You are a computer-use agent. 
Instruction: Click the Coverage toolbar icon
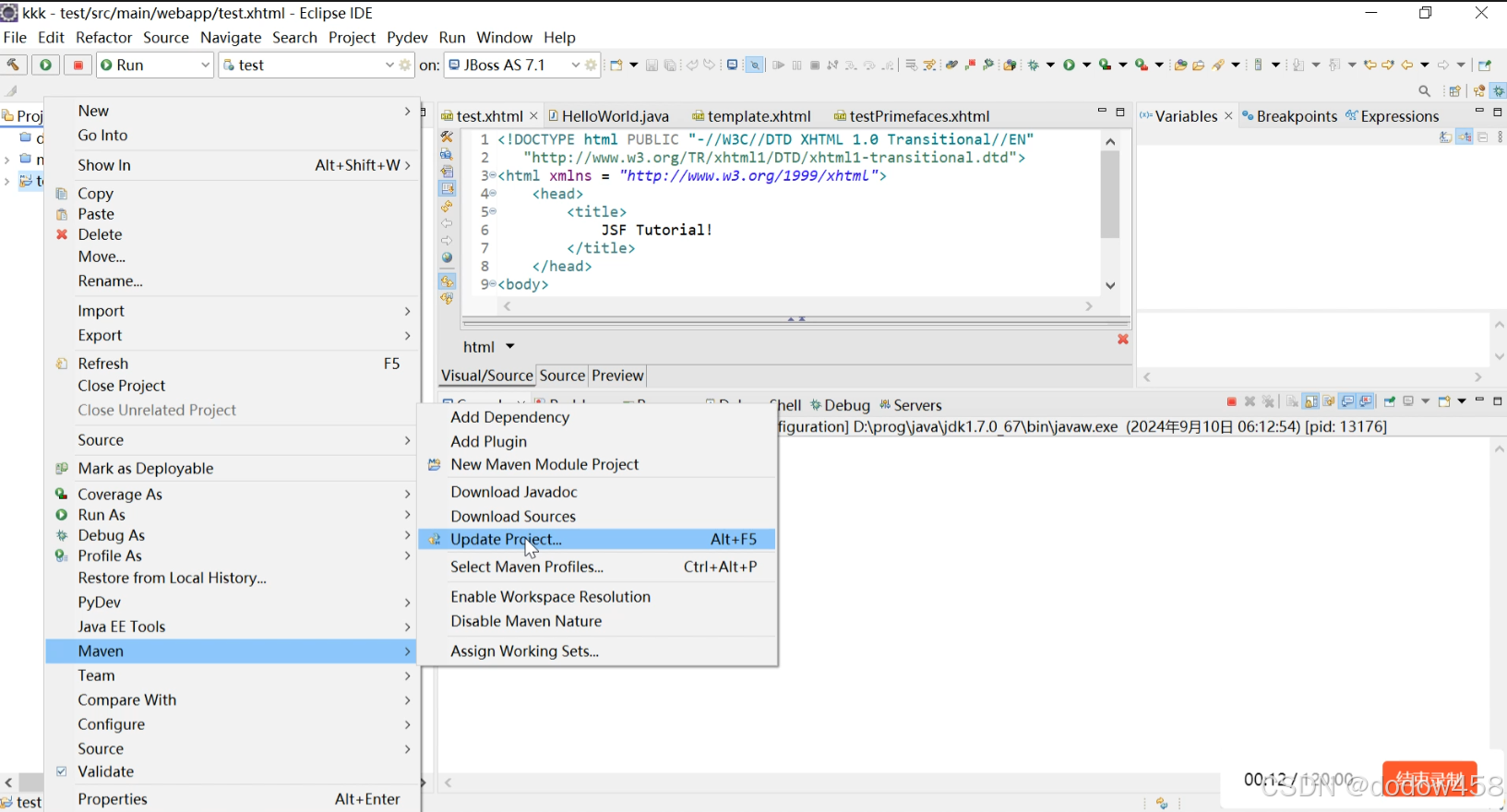click(x=1105, y=65)
